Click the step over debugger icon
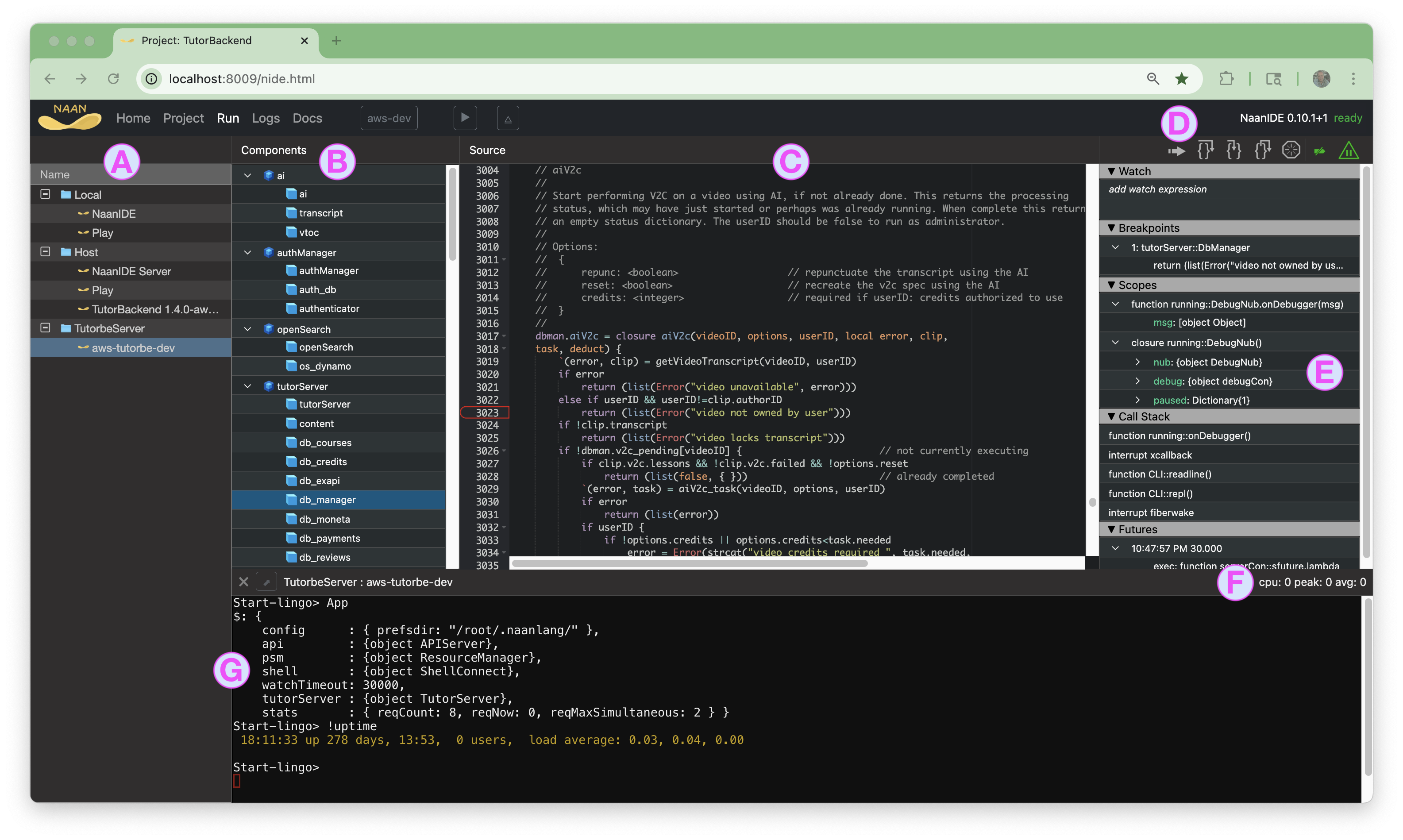 [x=1206, y=150]
